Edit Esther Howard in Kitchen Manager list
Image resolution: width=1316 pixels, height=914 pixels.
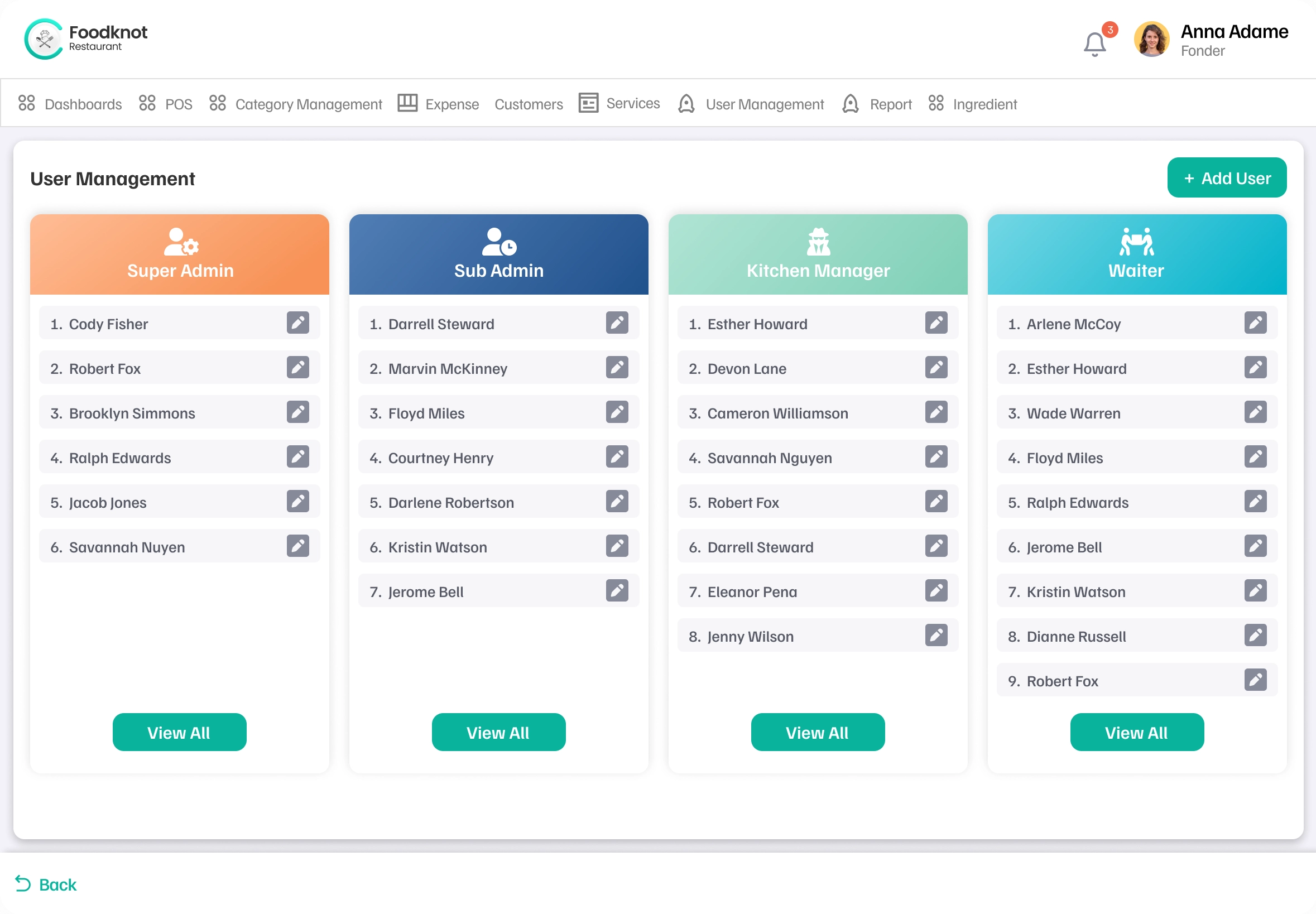[x=936, y=323]
